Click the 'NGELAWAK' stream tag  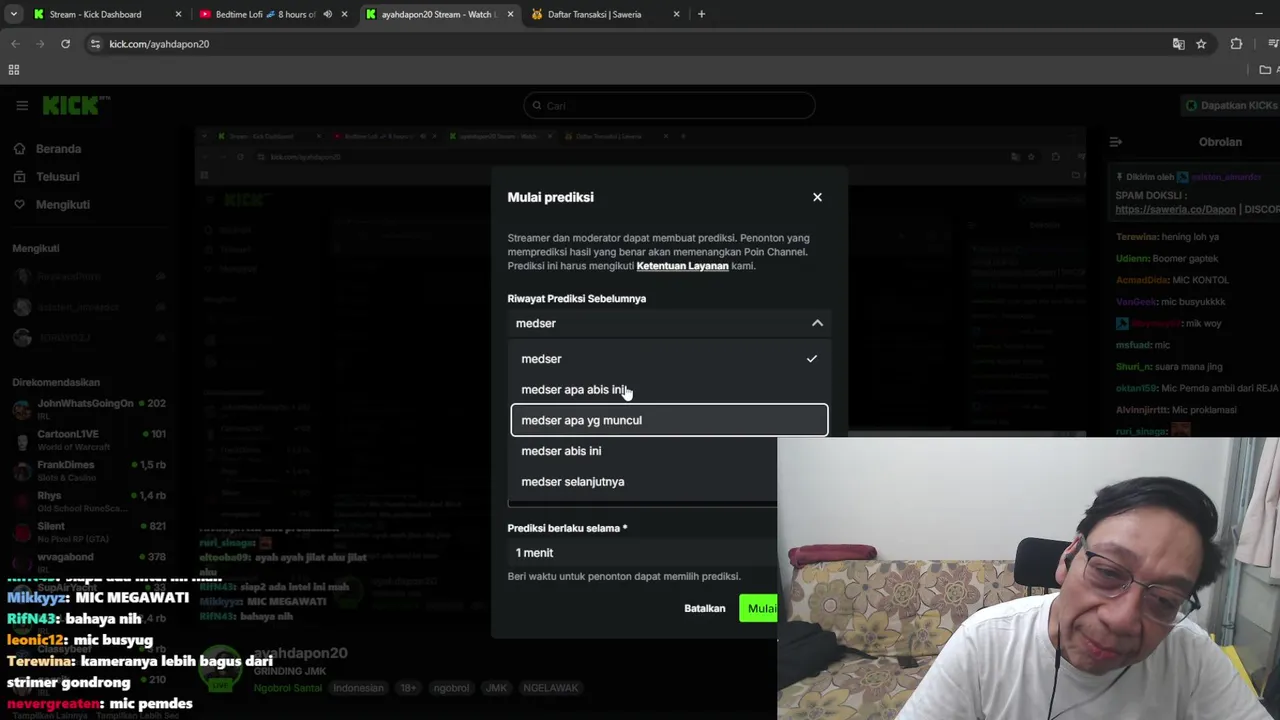[x=550, y=688]
